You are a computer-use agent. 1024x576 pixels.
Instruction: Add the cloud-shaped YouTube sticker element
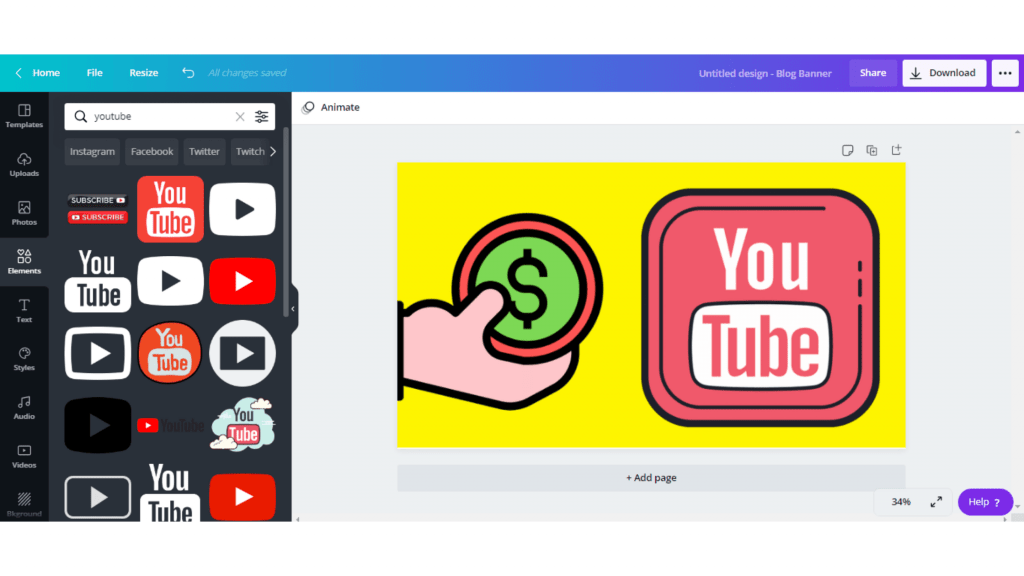click(242, 424)
